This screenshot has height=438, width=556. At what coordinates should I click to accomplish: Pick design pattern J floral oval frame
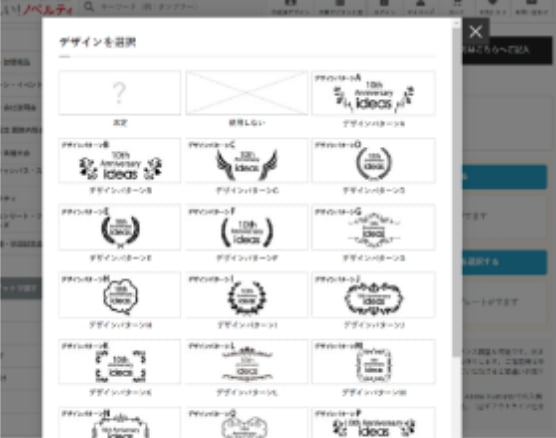pyautogui.click(x=373, y=295)
